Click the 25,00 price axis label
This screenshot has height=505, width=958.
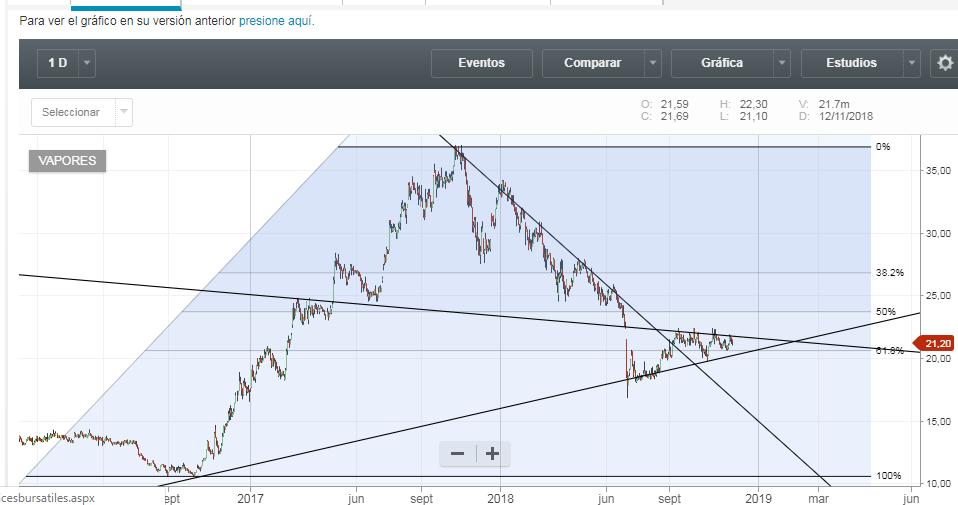coord(938,296)
